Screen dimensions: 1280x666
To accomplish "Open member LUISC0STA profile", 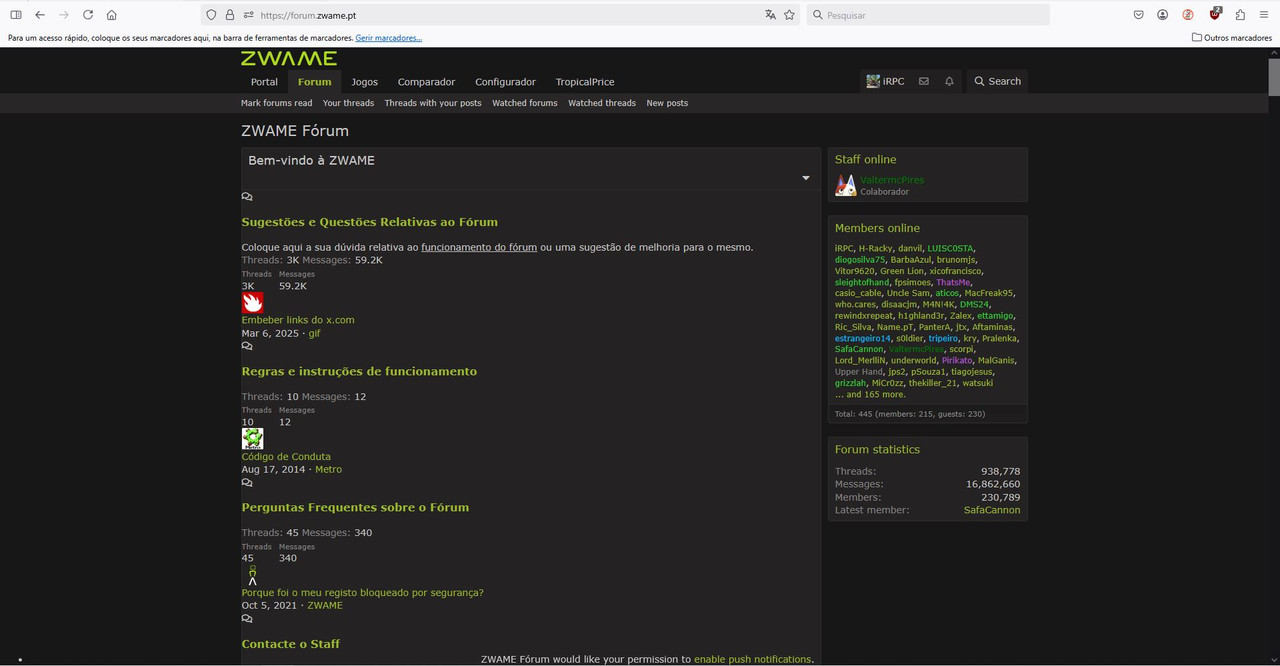I will tap(950, 248).
